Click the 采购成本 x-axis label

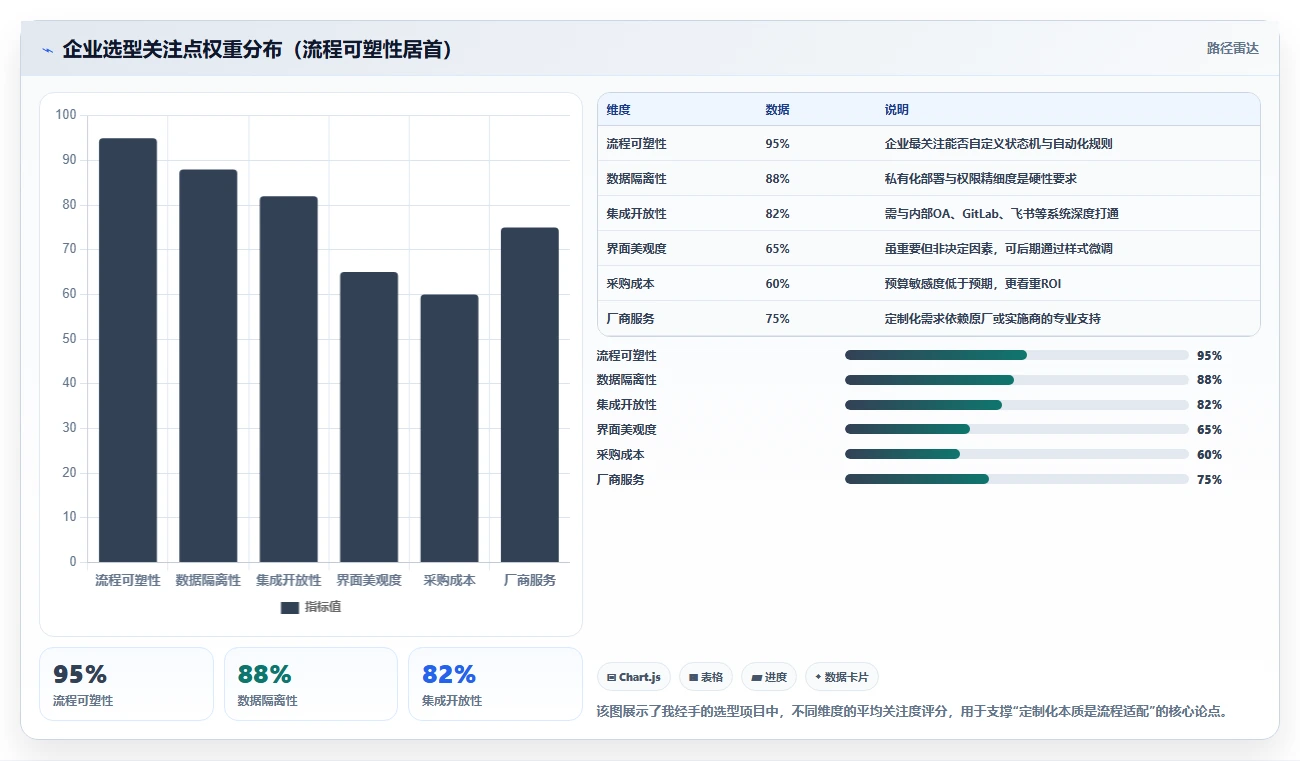449,580
